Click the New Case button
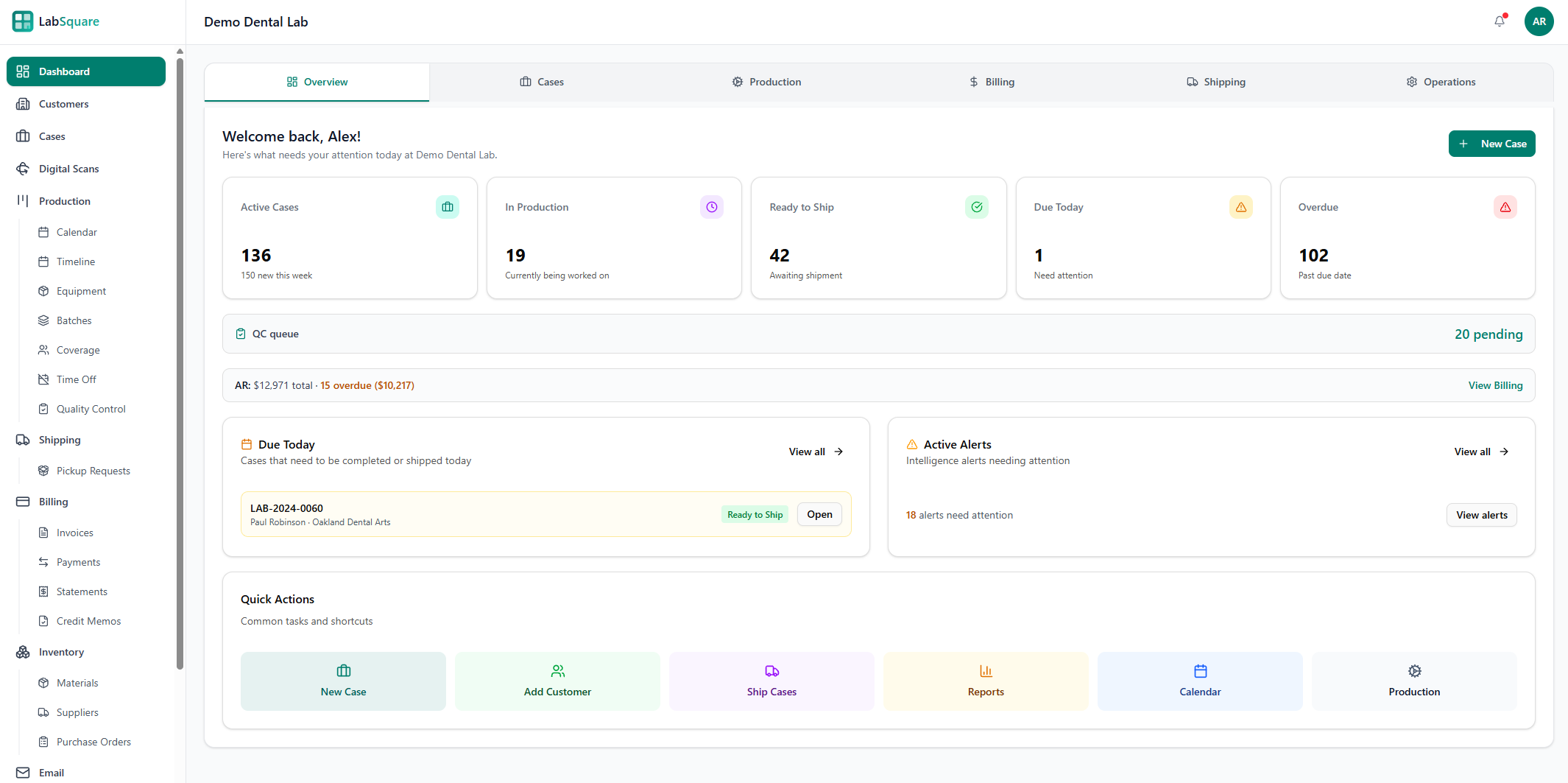1568x783 pixels. click(1492, 144)
